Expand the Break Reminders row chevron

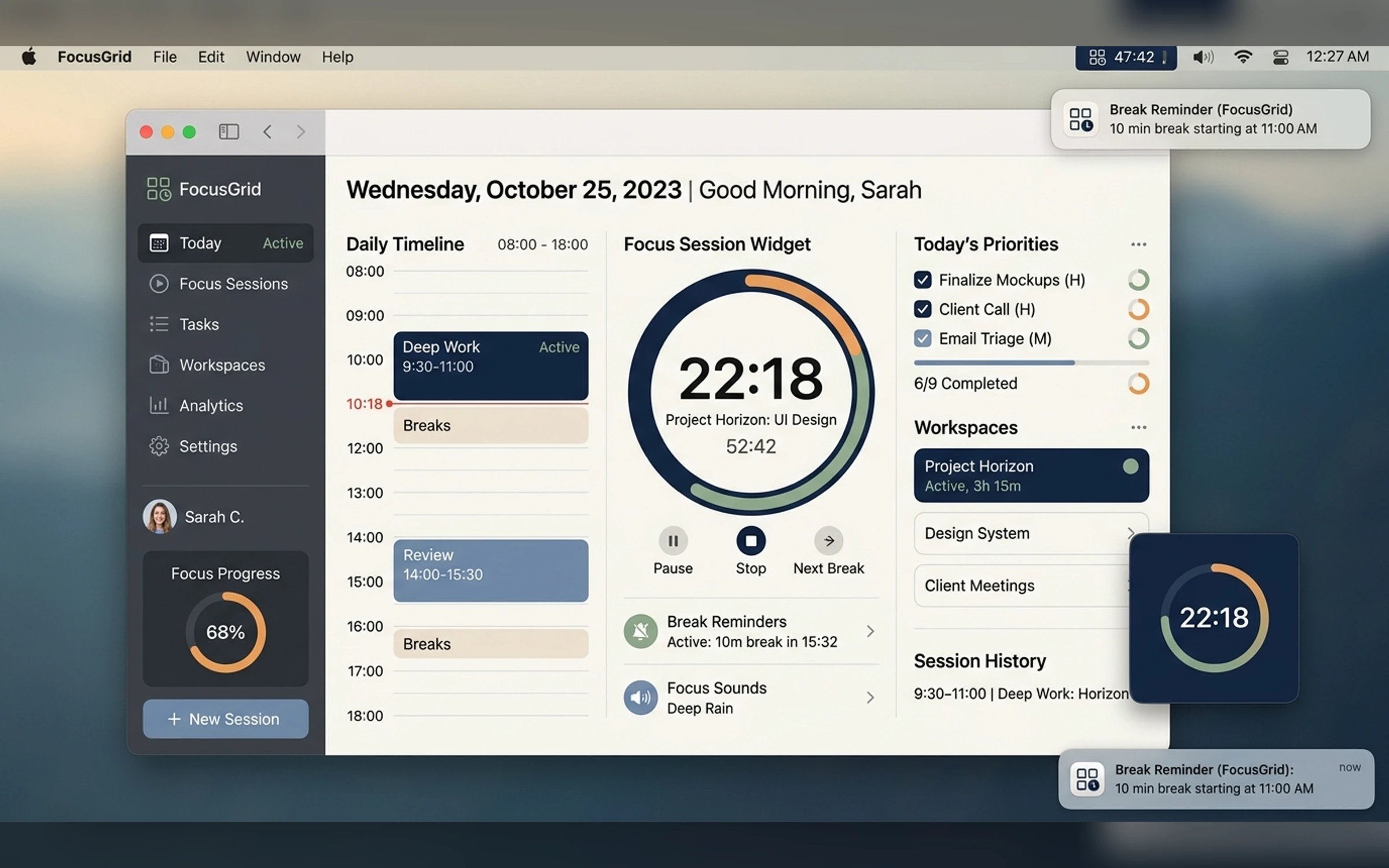(870, 631)
